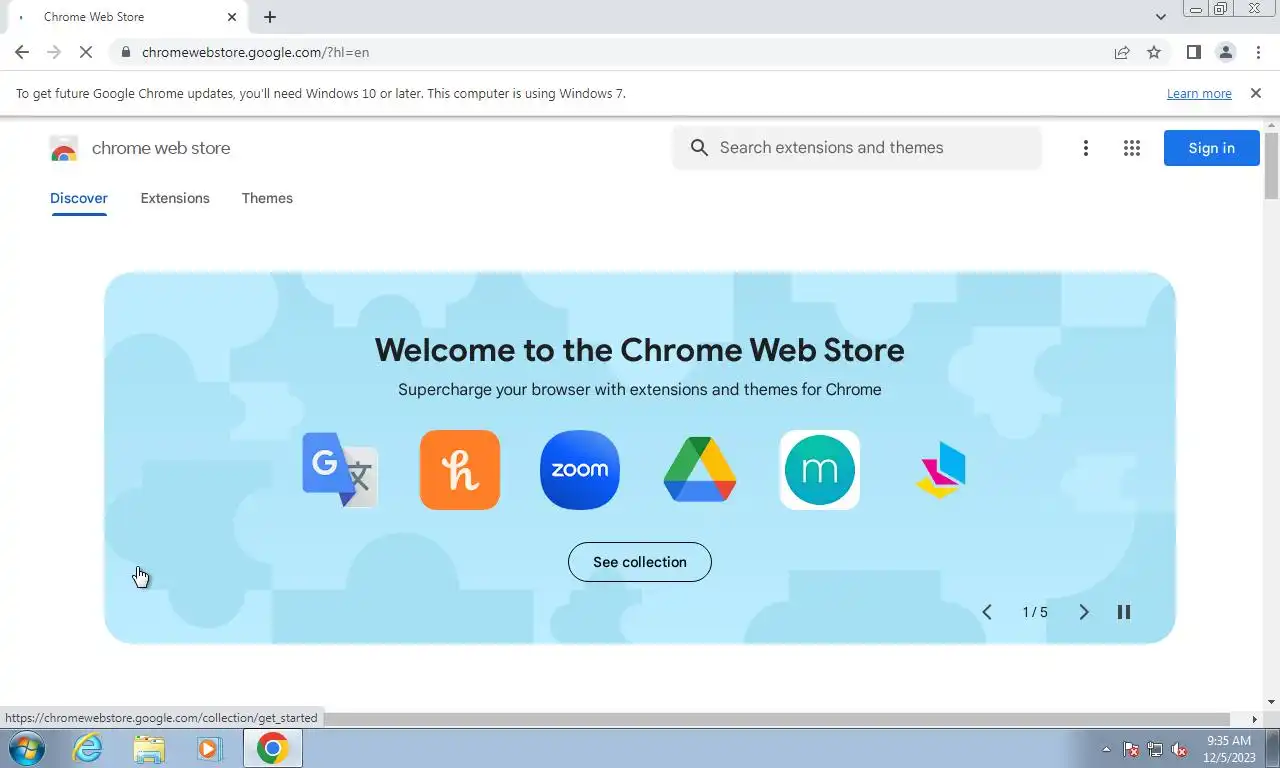Screen dimensions: 1280x768
Task: Open the Action Center flag icon
Action: pyautogui.click(x=1131, y=749)
